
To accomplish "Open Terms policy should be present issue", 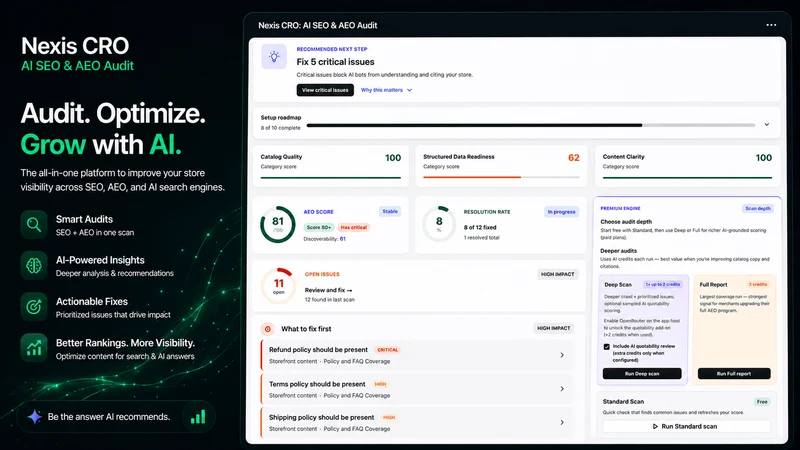I will tap(416, 389).
